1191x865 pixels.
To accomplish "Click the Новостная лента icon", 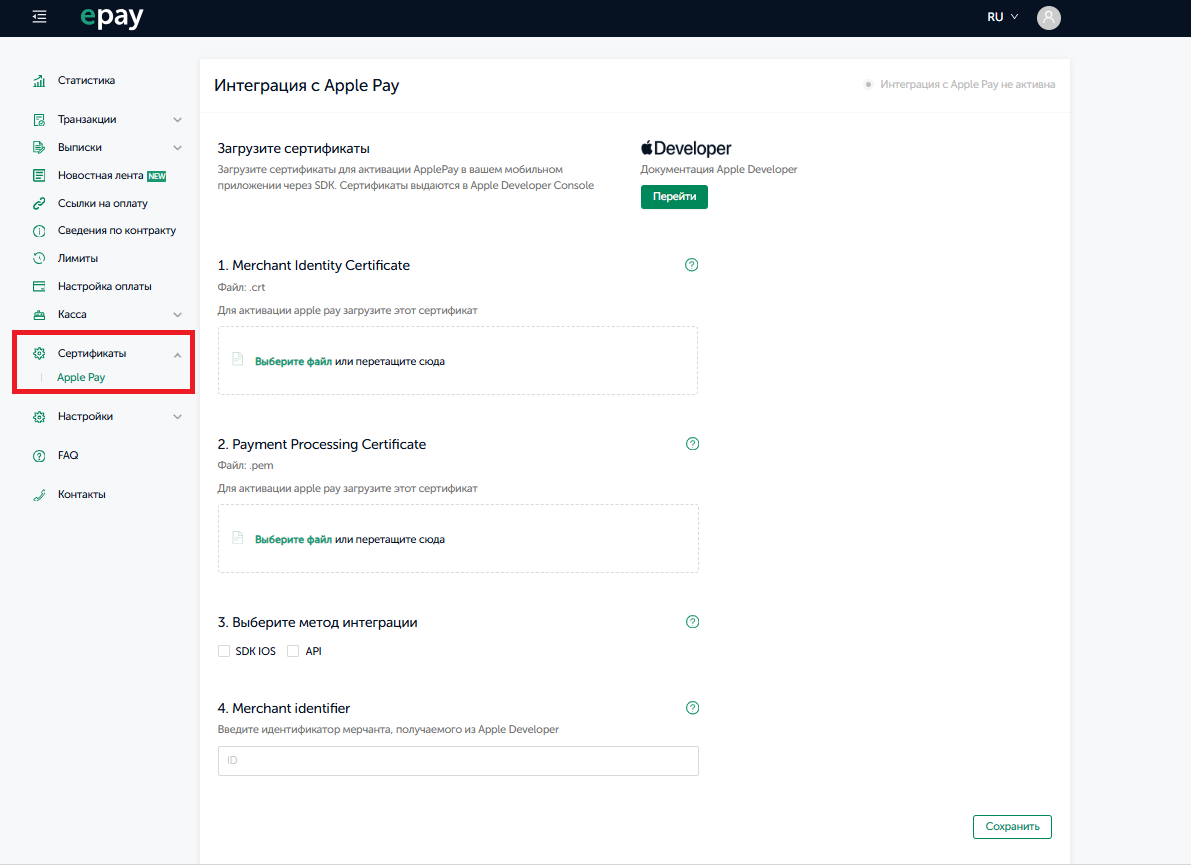I will pos(39,175).
